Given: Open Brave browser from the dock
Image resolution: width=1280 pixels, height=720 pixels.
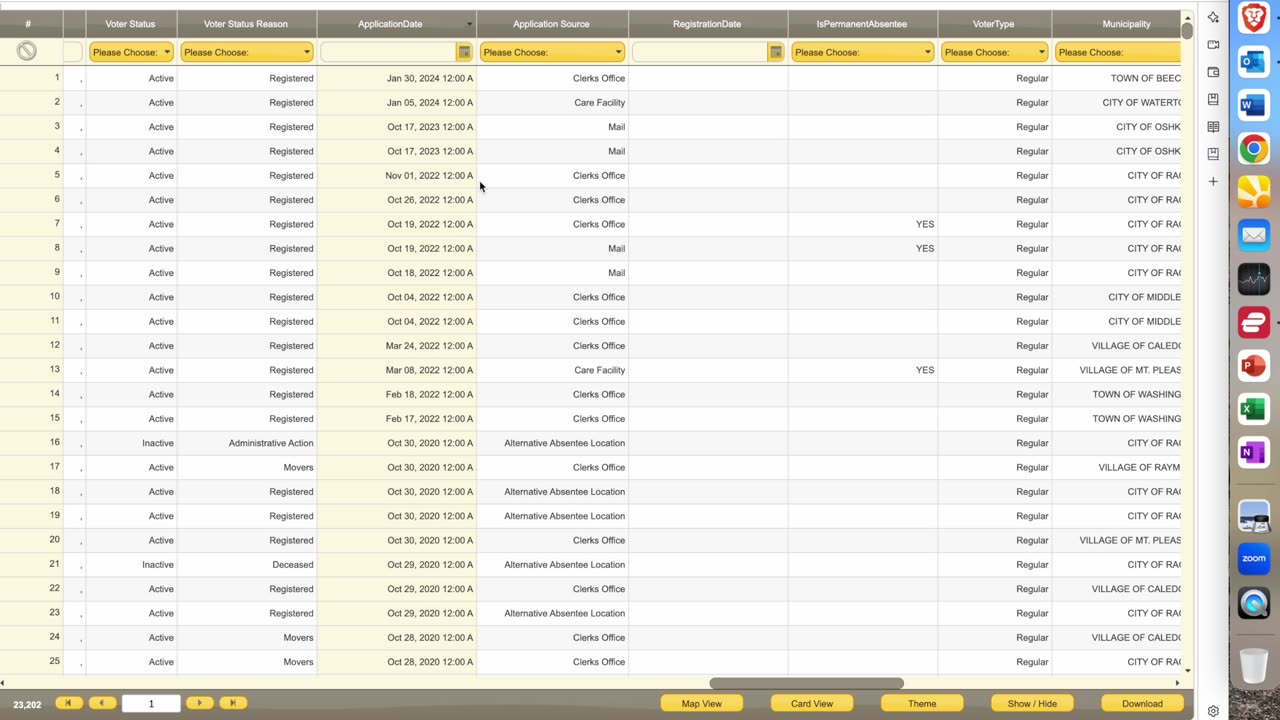Looking at the screenshot, I should pos(1254,17).
